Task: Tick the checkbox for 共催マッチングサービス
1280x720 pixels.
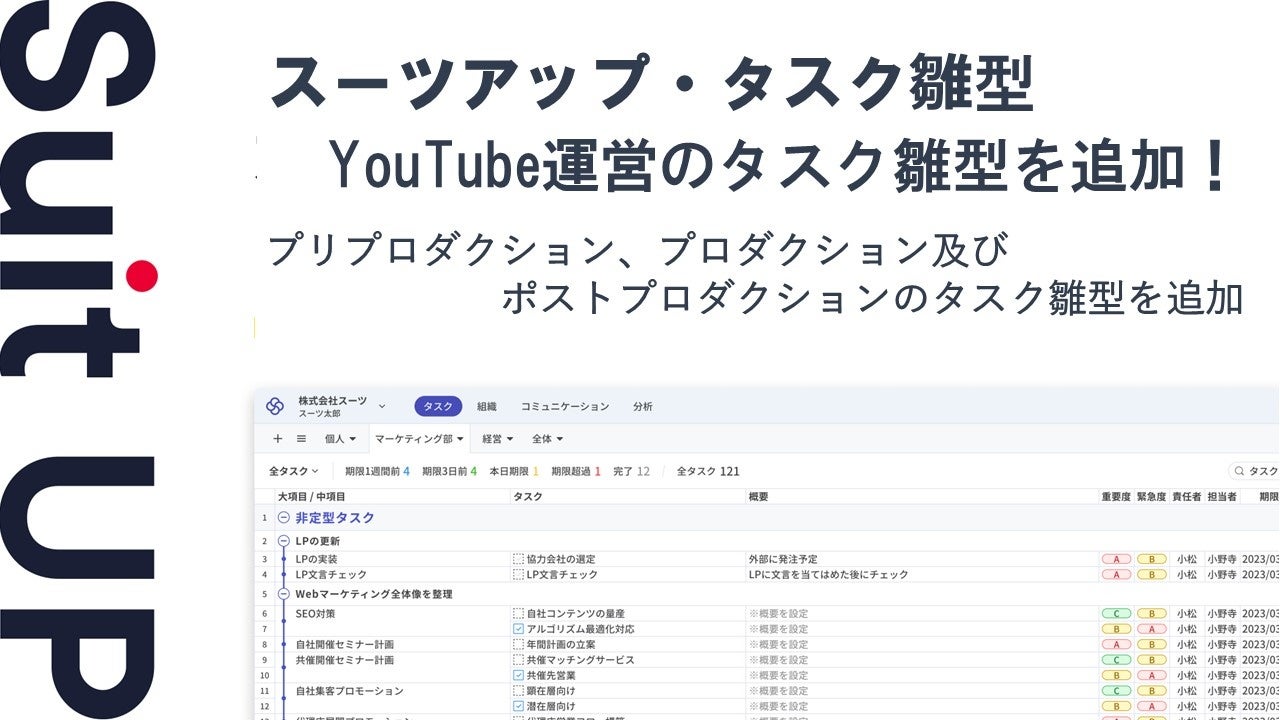Action: coord(518,660)
